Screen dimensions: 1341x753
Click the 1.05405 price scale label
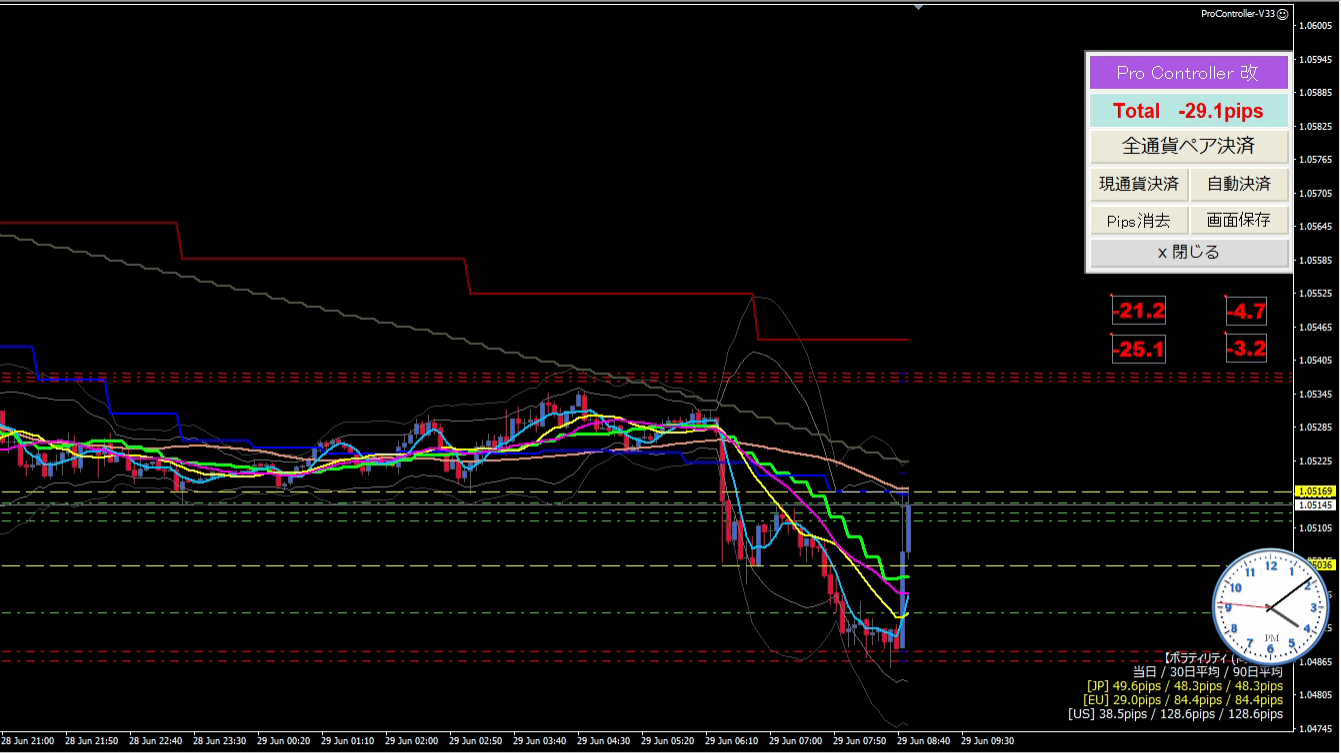pos(1316,360)
